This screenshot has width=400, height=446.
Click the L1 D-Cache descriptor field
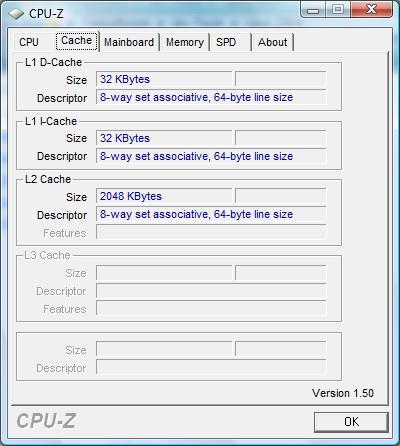[211, 97]
